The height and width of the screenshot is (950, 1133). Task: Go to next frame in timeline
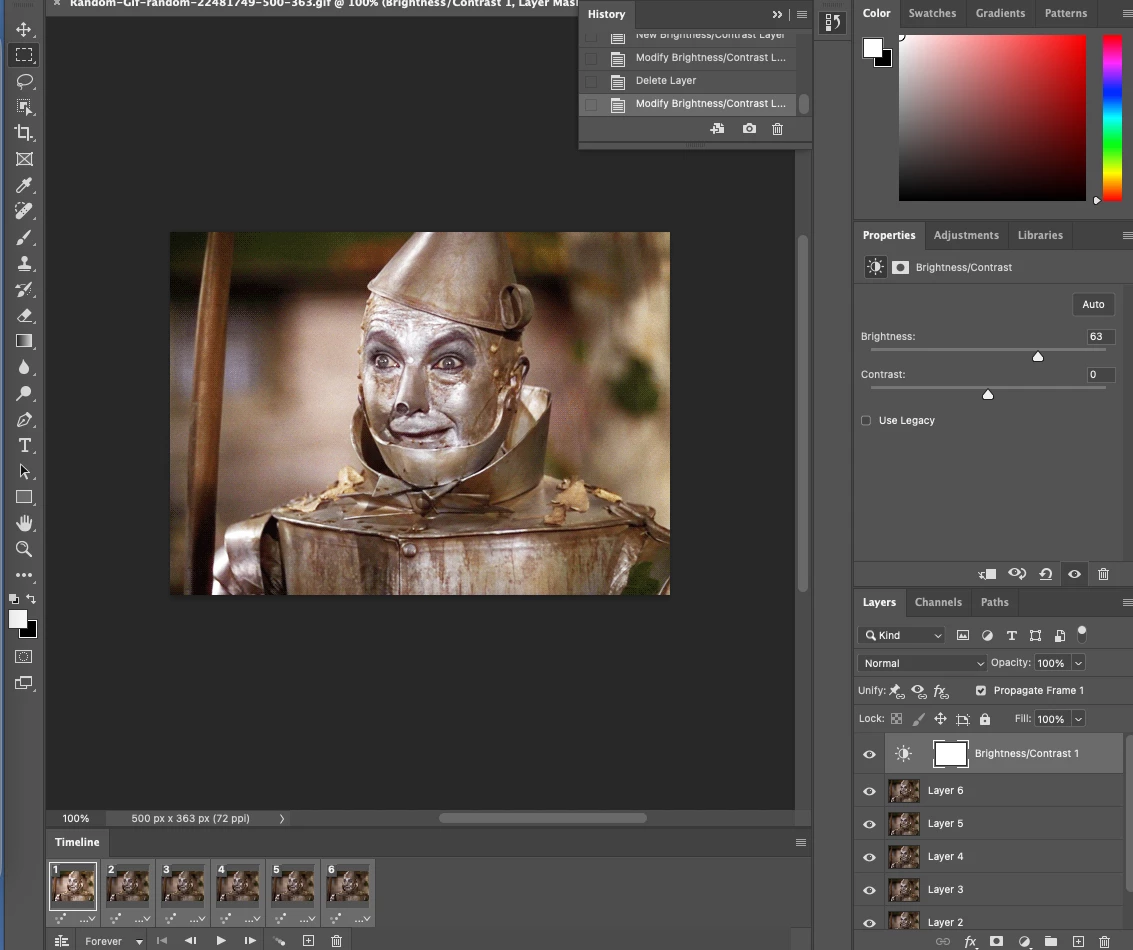[250, 941]
